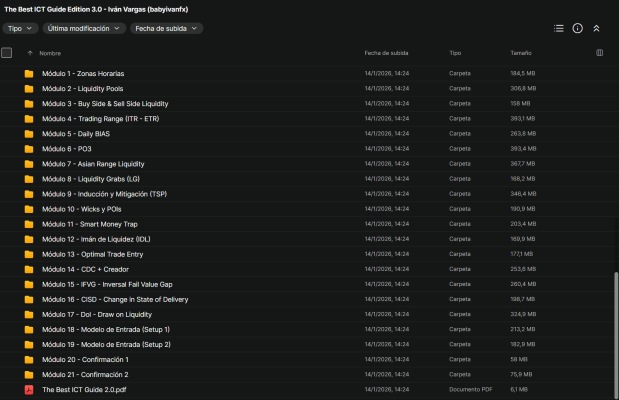The image size is (619, 400).
Task: Open the Fecha de subida filter dropdown
Action: 166,29
